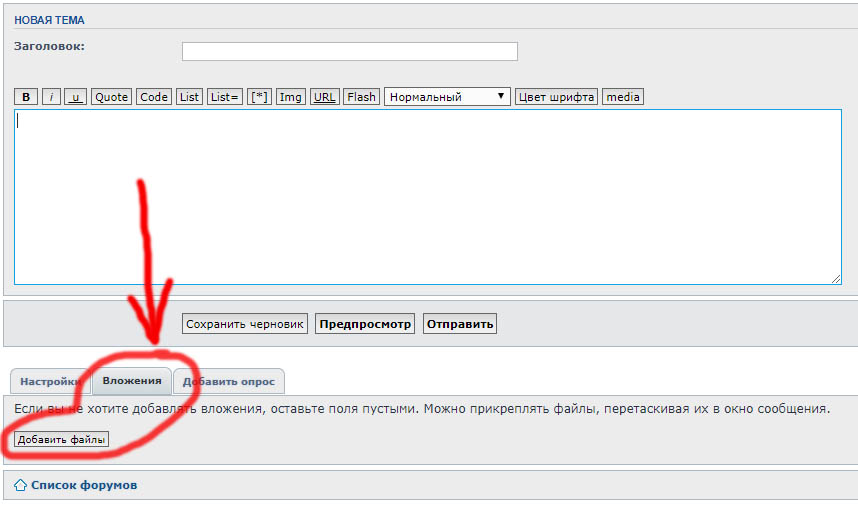Insert a Quote BBCode tag
The image size is (858, 507).
click(x=111, y=97)
